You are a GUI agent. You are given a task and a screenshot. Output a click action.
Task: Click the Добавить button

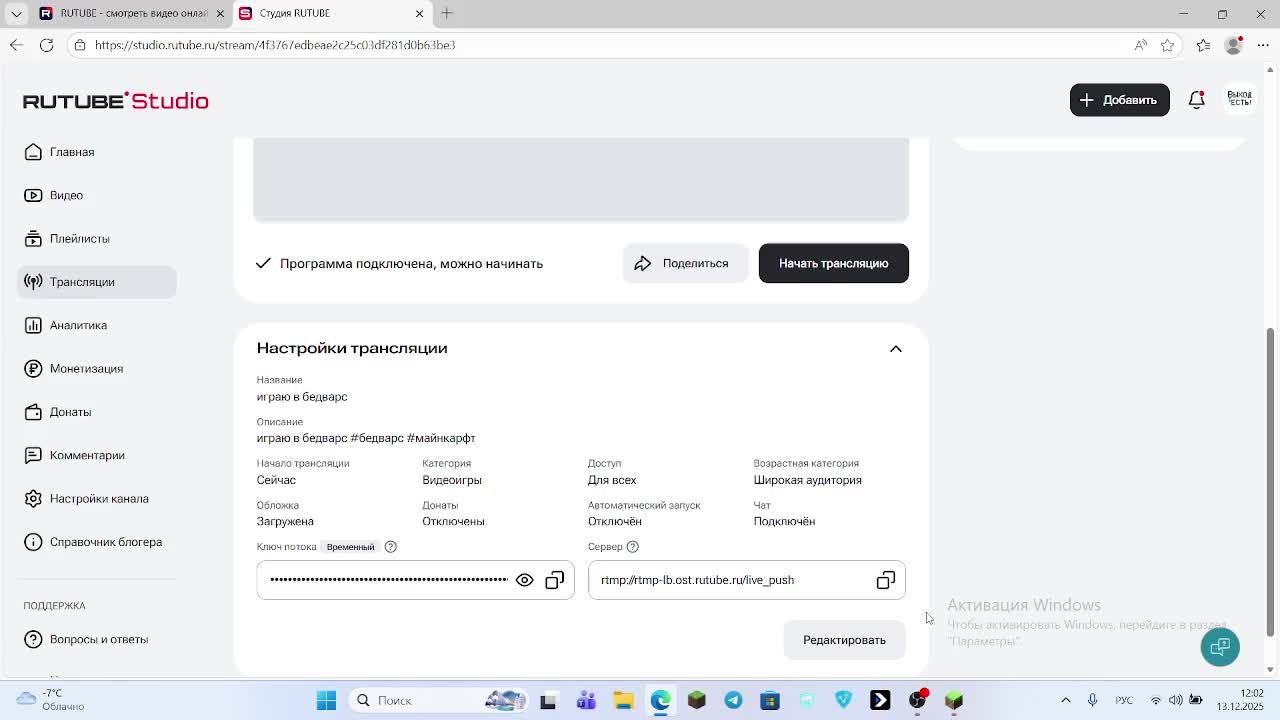click(1119, 100)
